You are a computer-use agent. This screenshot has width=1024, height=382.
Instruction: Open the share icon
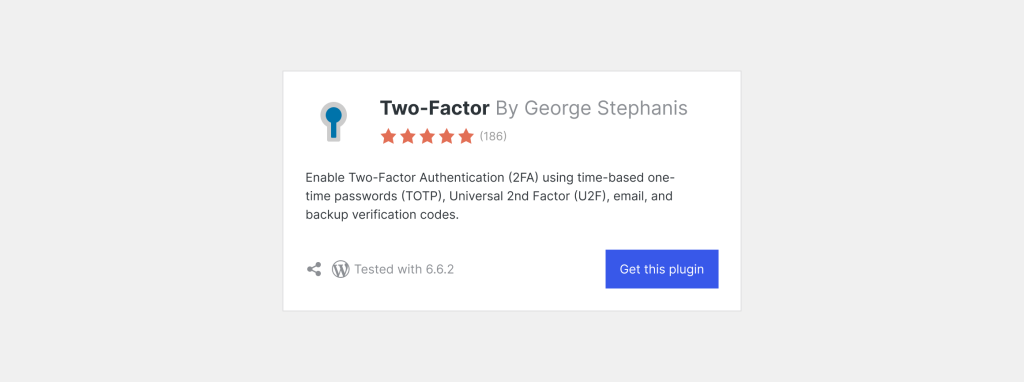tap(314, 269)
